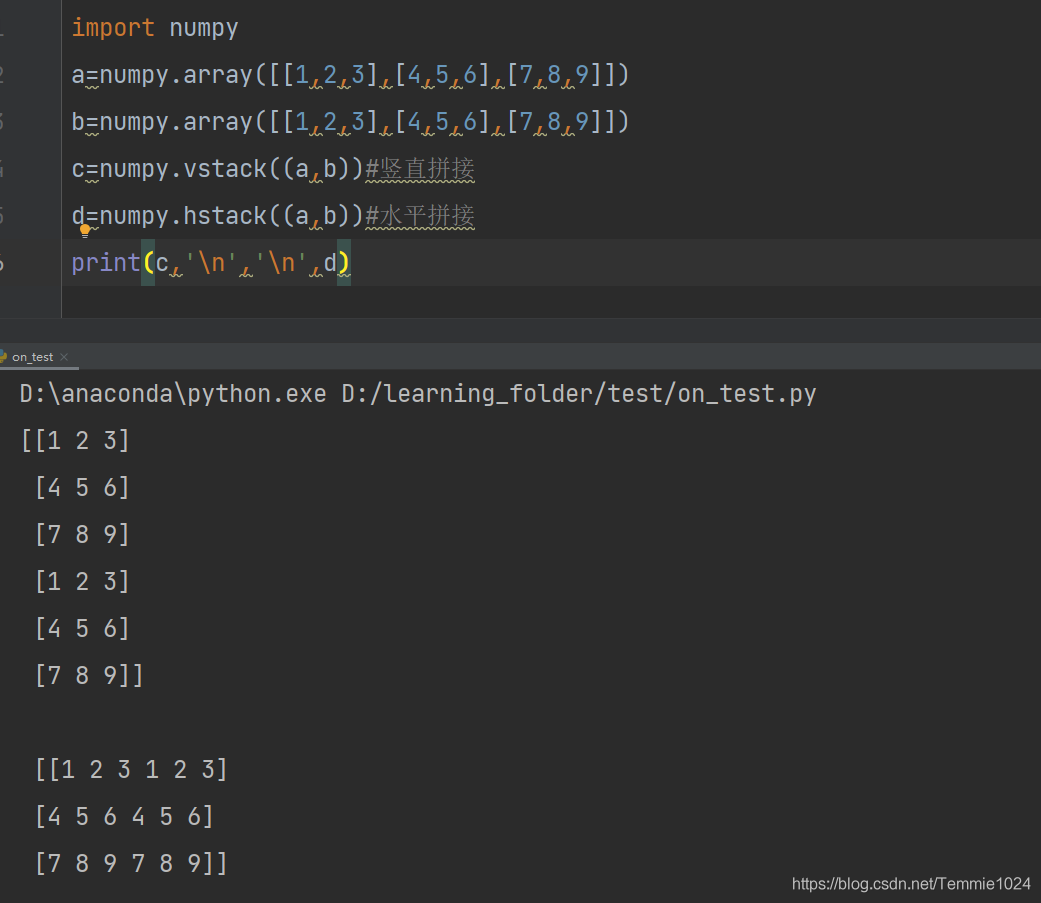1041x903 pixels.
Task: Click the '[4 5 6 4 5 6]' output row
Action: 124,817
